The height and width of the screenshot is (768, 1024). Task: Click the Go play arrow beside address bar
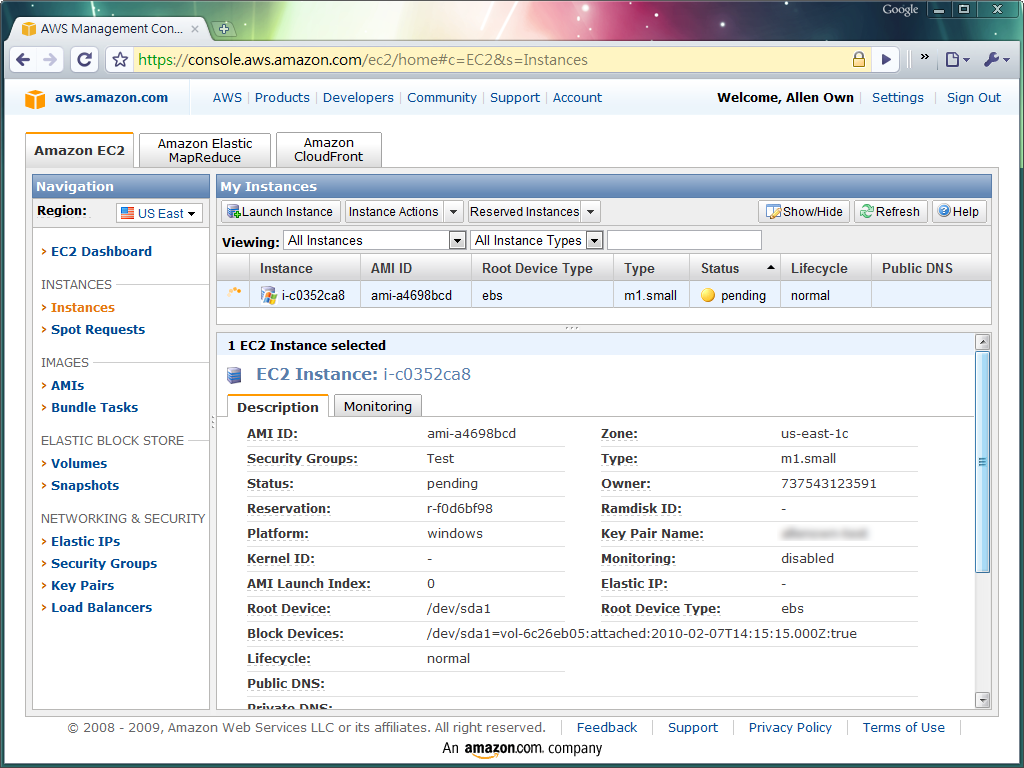(x=886, y=59)
